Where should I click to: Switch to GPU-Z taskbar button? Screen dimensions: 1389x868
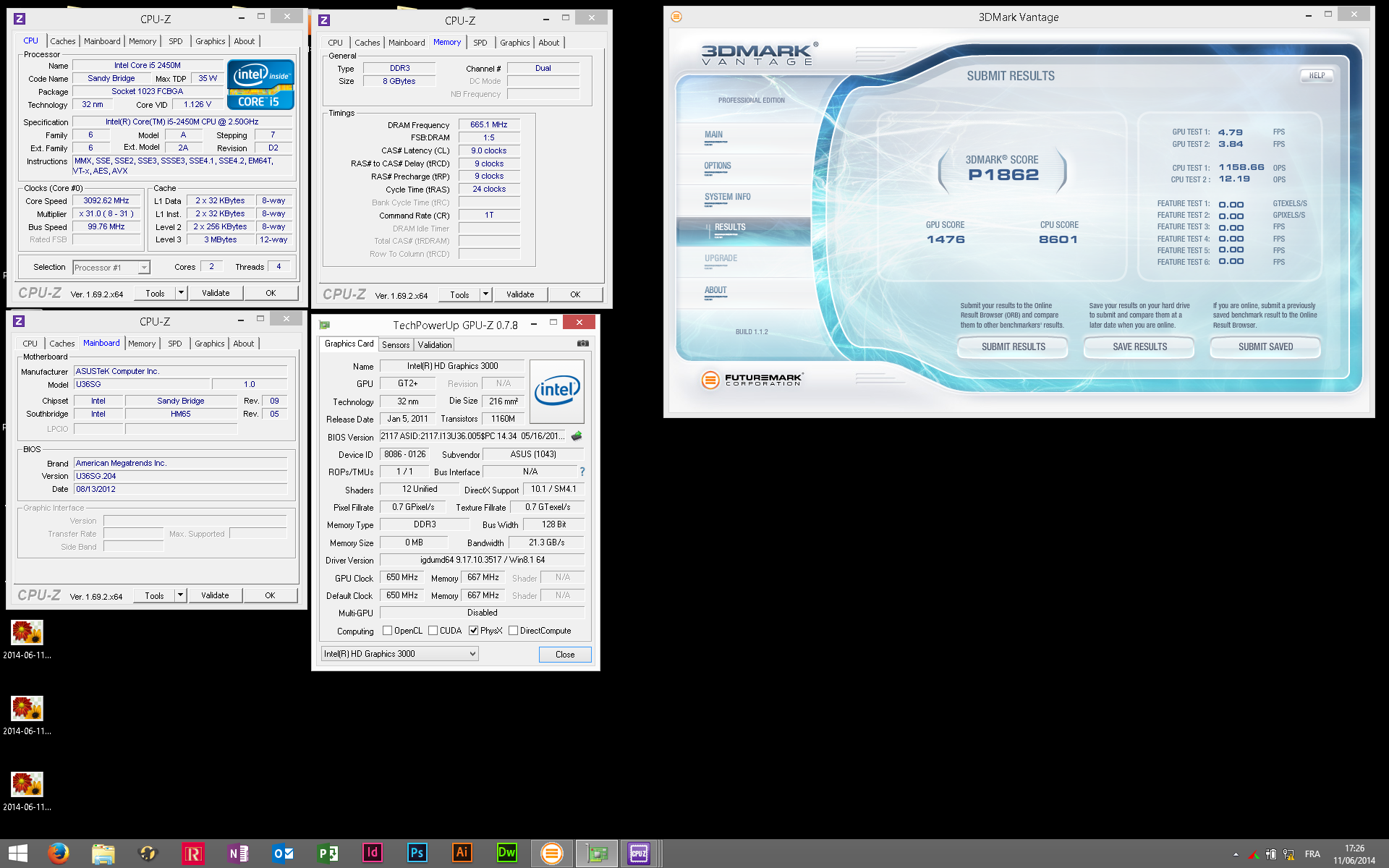tap(597, 854)
